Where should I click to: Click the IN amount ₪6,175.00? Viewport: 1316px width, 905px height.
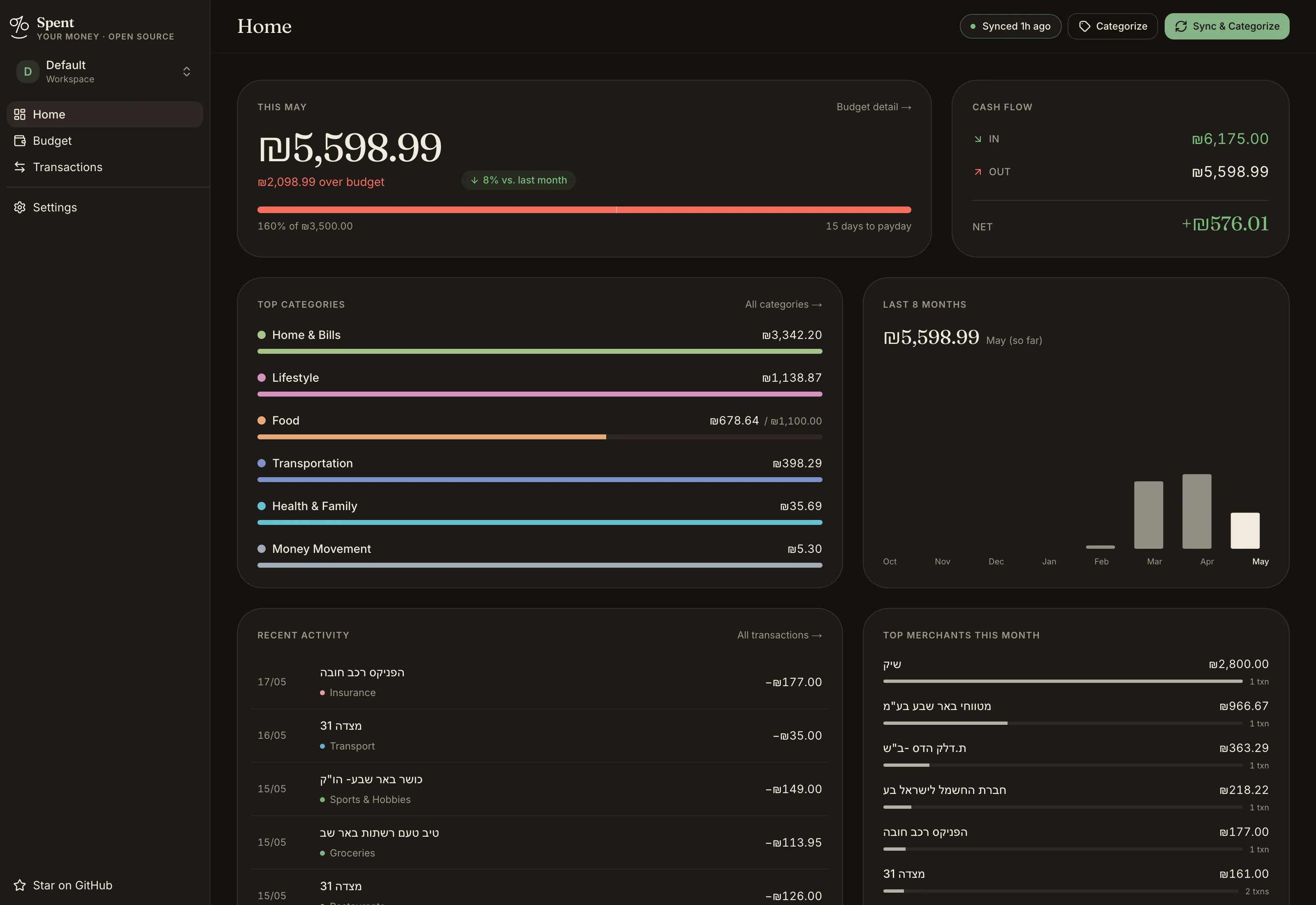click(1230, 139)
